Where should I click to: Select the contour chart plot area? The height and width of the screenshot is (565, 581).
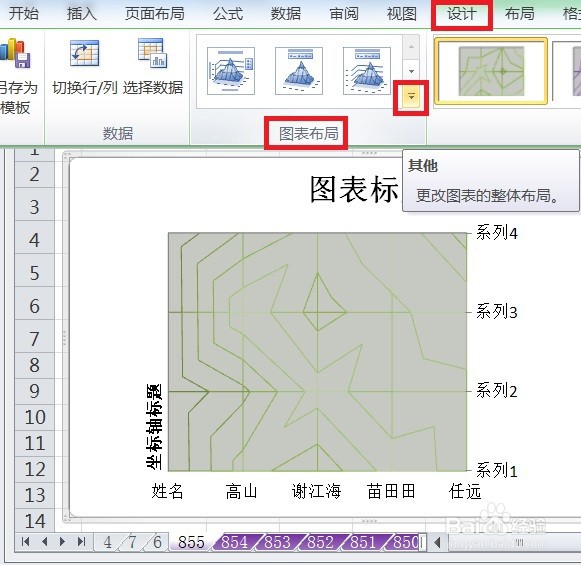point(318,352)
